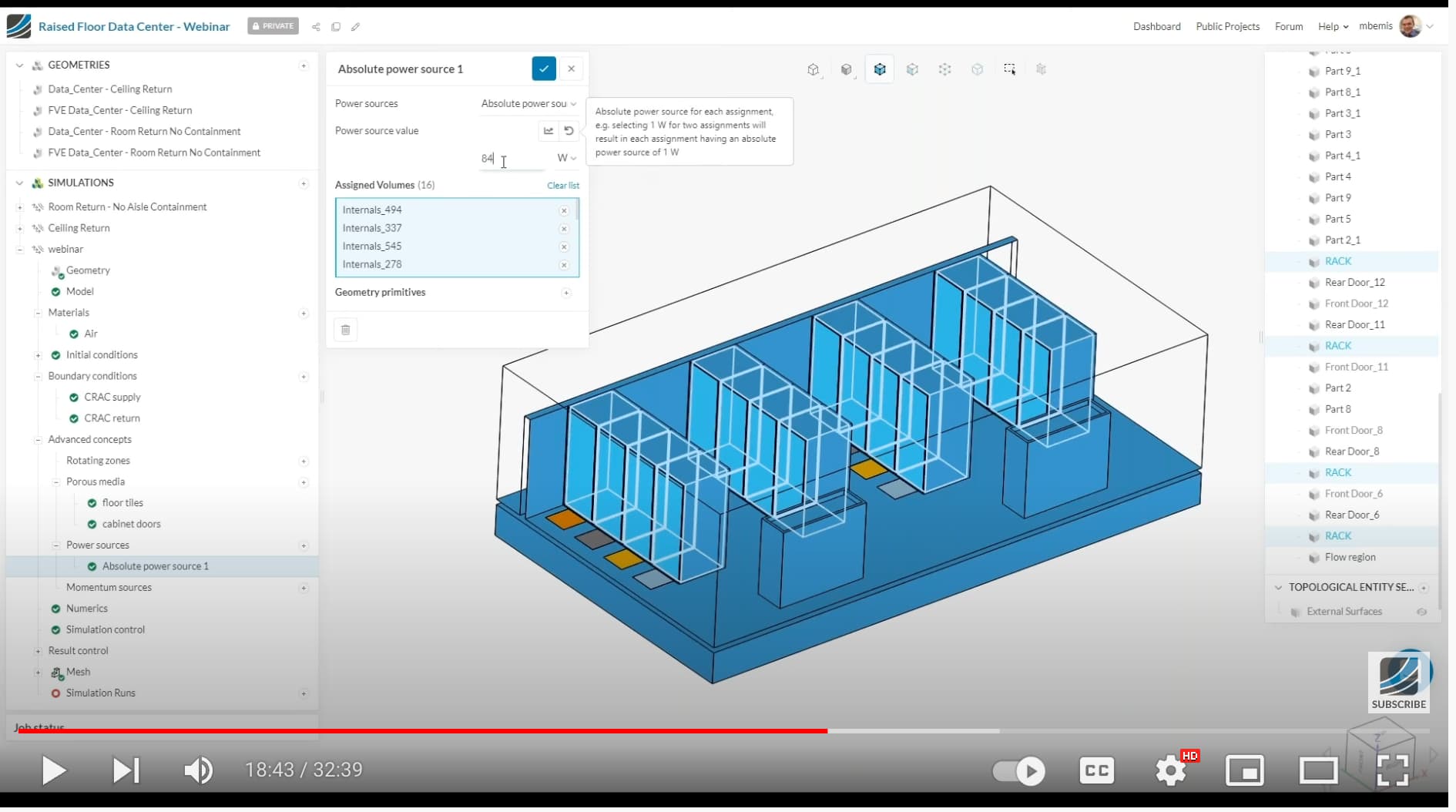Remove Internals_278 from assigned volumes

point(564,265)
